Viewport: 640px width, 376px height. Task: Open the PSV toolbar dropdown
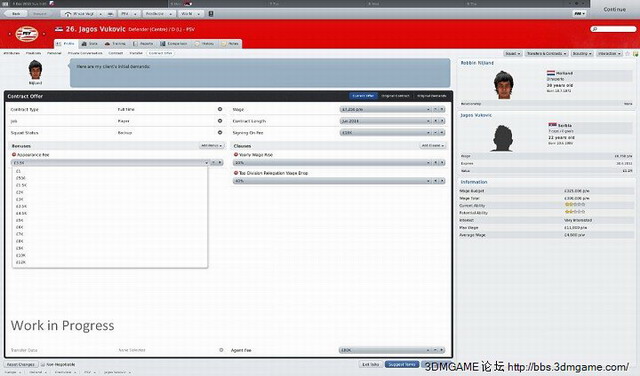click(129, 14)
